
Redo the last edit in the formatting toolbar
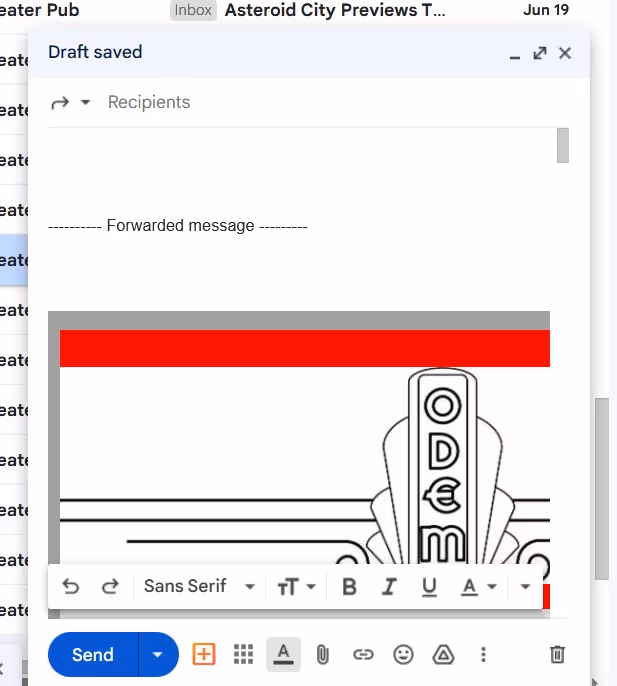pyautogui.click(x=110, y=586)
